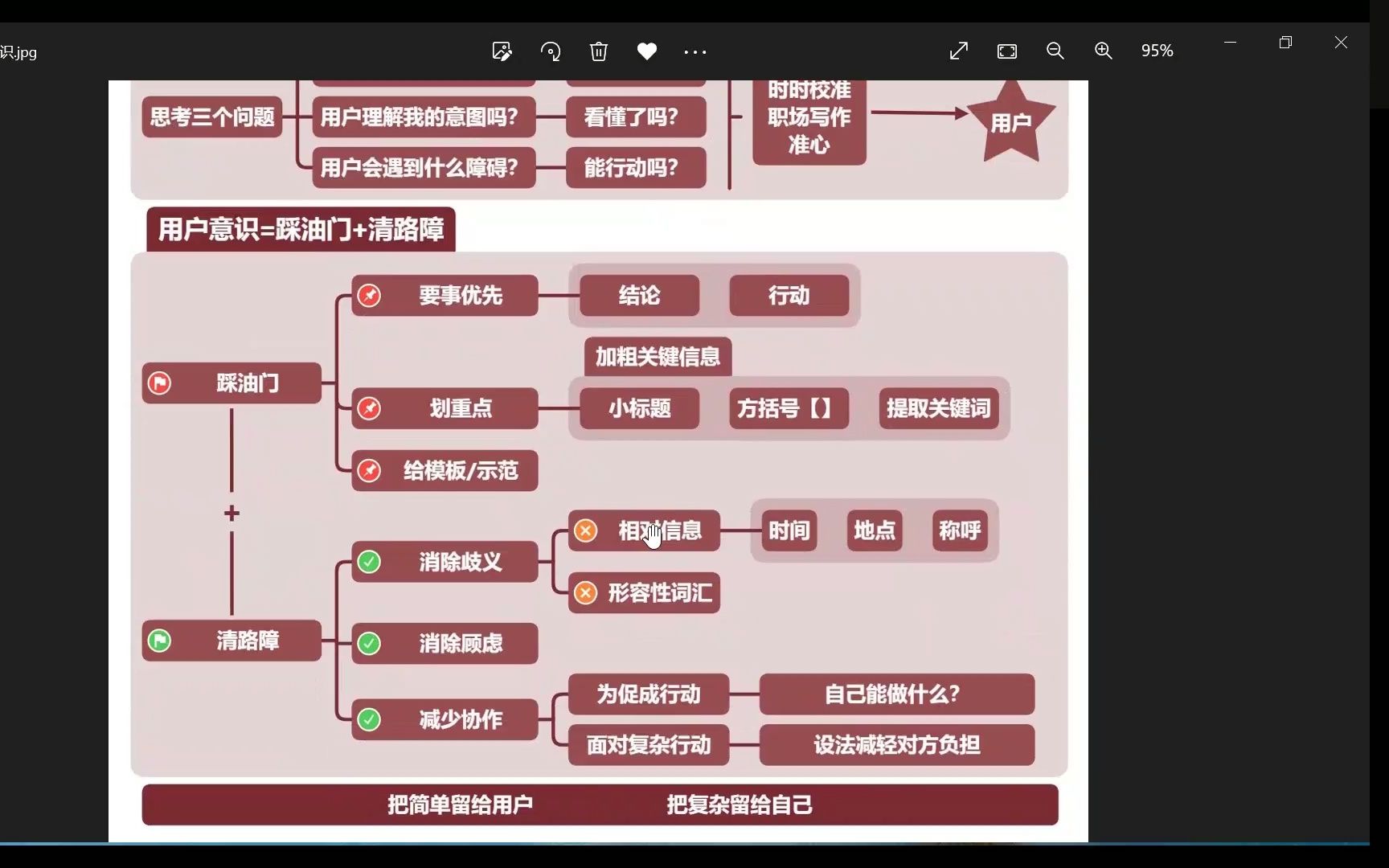Zoom in using the plus magnifier
The height and width of the screenshot is (868, 1389).
1104,51
